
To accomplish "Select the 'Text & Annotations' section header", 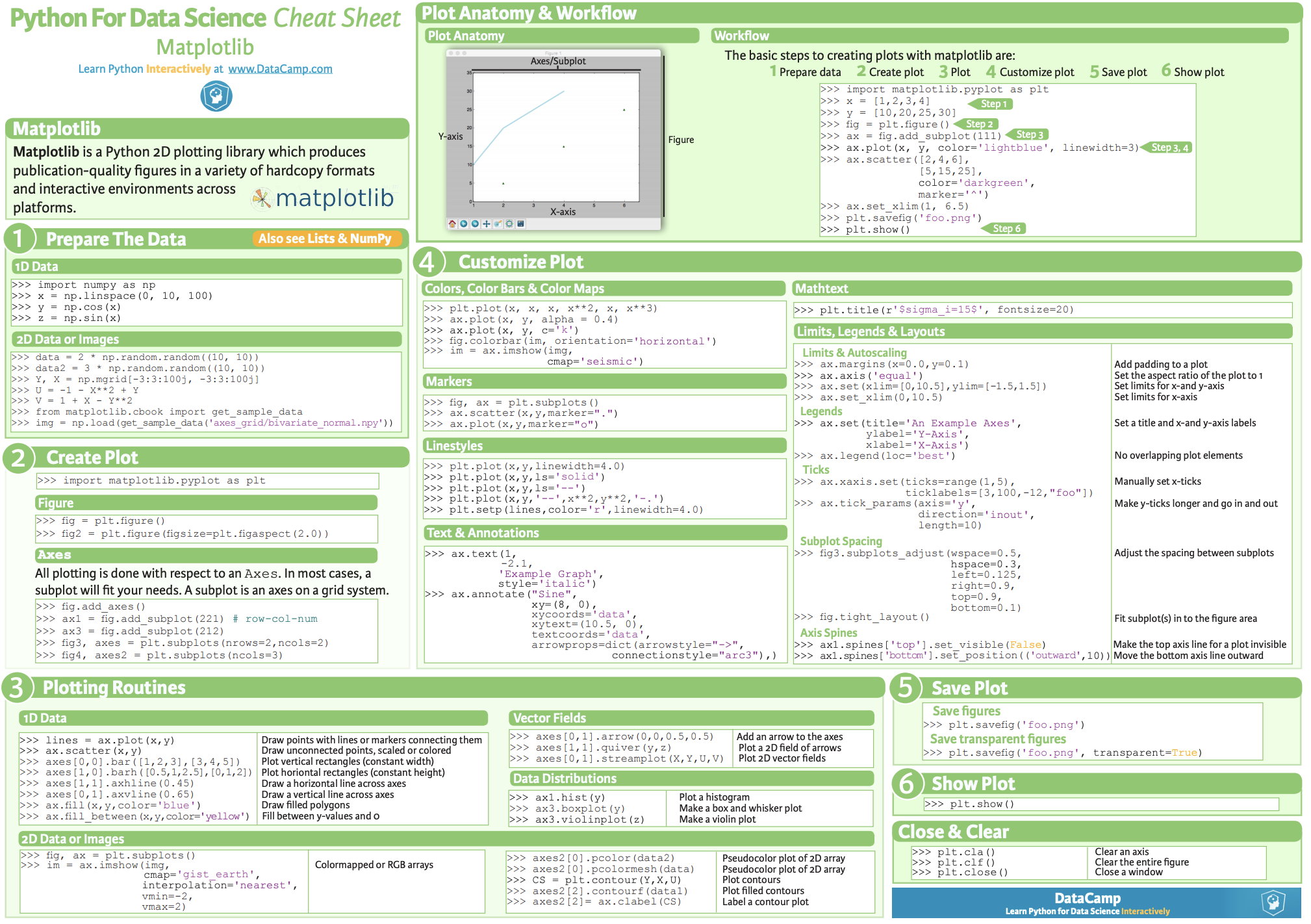I will (x=605, y=533).
